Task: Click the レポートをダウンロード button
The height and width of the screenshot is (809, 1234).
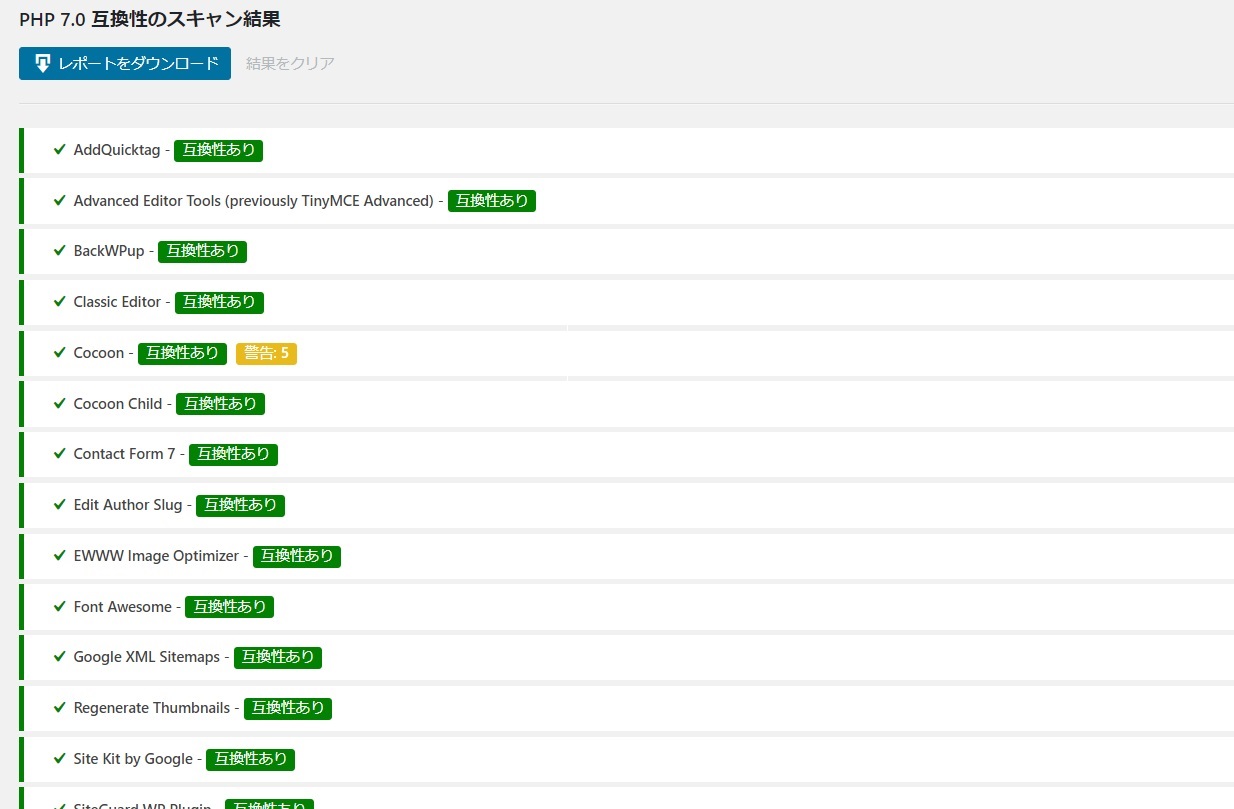Action: tap(125, 63)
